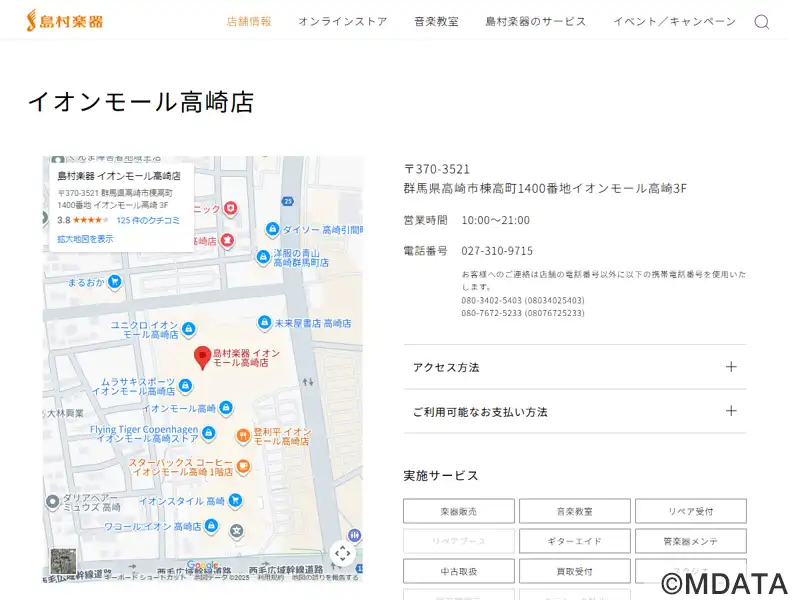This screenshot has width=800, height=600.
Task: Toggle satellite layer thumbnail on map
Action: [63, 561]
